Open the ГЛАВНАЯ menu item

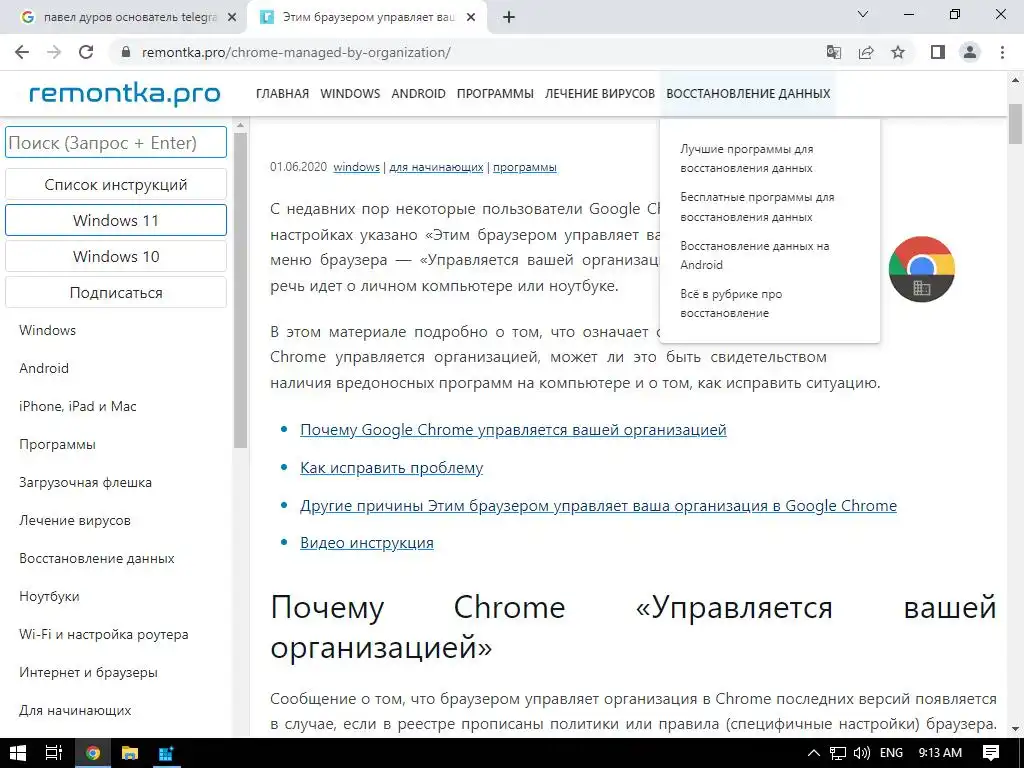(x=282, y=93)
